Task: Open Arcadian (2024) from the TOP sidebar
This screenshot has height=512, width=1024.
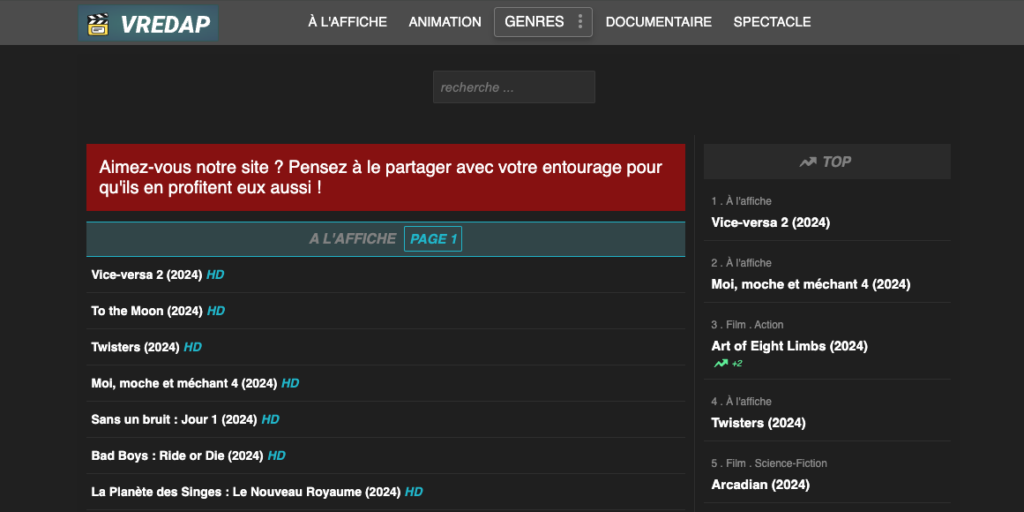Action: point(760,485)
